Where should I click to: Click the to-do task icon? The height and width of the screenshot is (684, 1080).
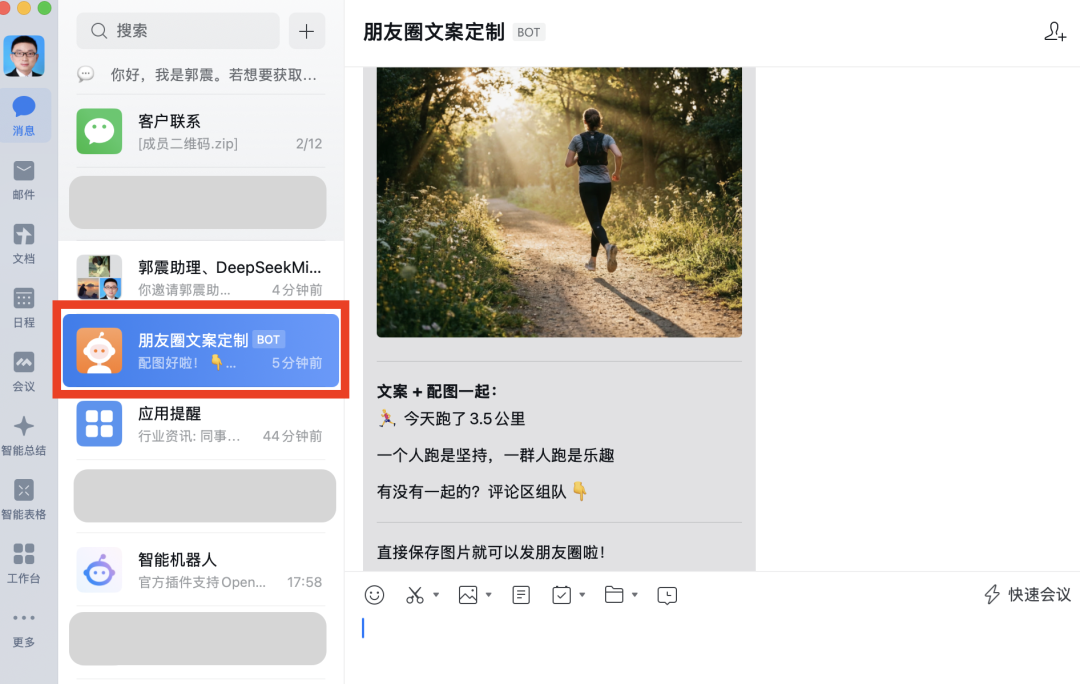(561, 594)
